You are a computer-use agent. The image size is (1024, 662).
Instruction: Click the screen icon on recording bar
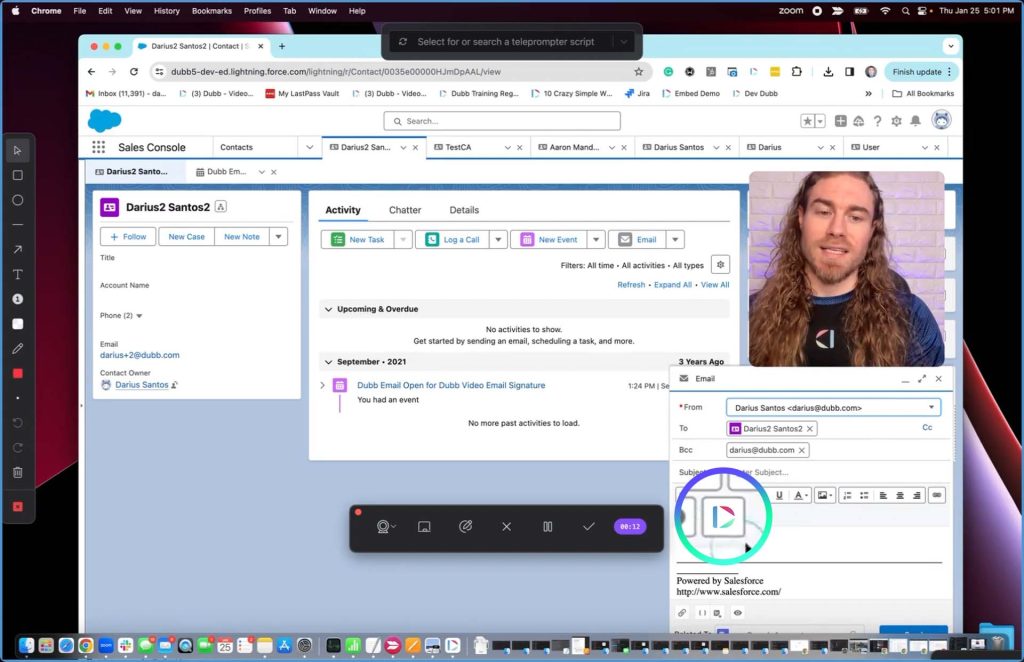click(424, 526)
